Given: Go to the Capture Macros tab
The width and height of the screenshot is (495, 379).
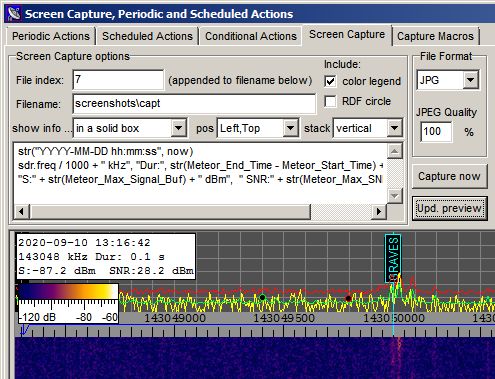Looking at the screenshot, I should (435, 36).
